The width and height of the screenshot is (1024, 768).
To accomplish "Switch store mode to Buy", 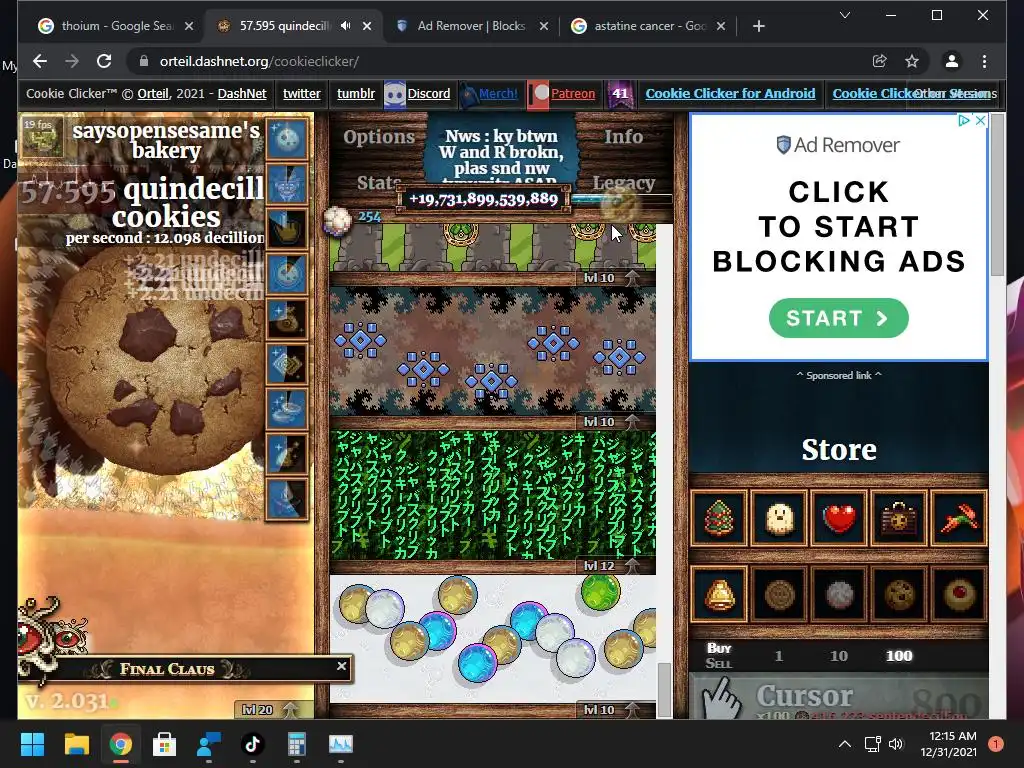I will pyautogui.click(x=719, y=648).
